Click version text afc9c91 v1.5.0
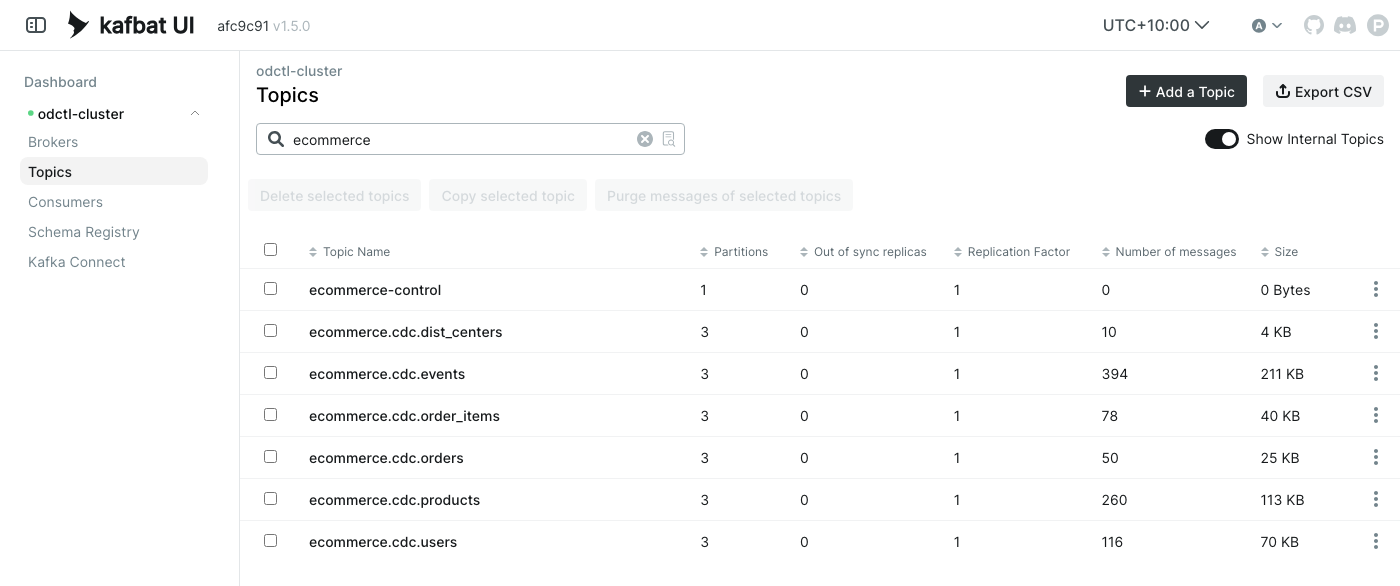This screenshot has height=586, width=1400. [x=264, y=26]
